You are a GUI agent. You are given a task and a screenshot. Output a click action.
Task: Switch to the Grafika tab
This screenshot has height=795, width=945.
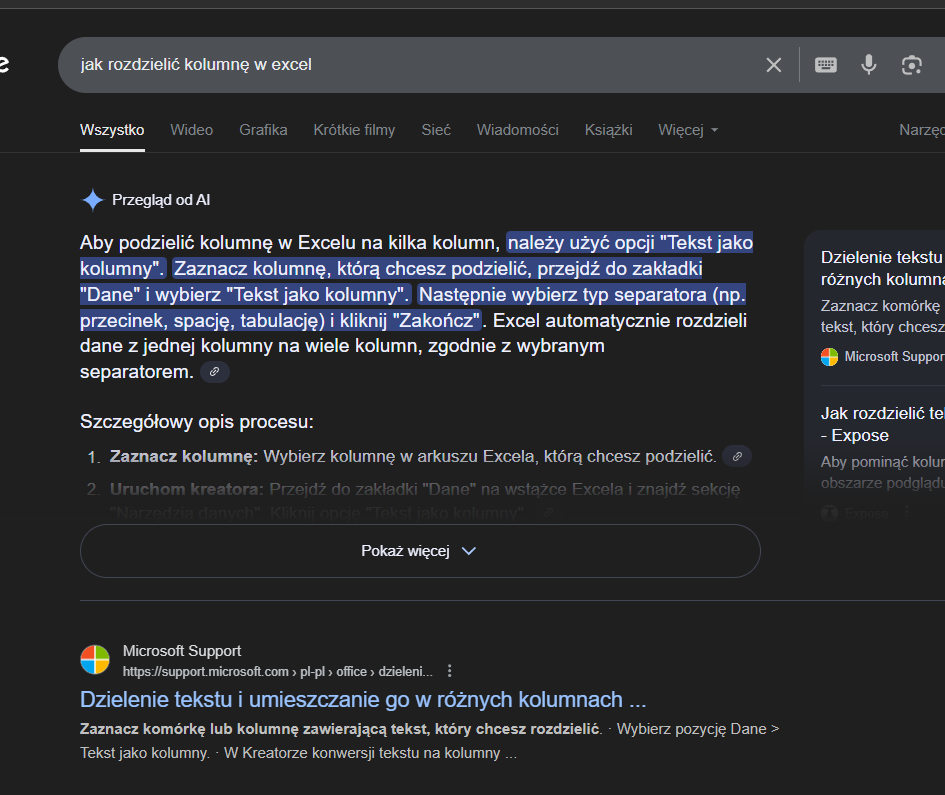(263, 130)
